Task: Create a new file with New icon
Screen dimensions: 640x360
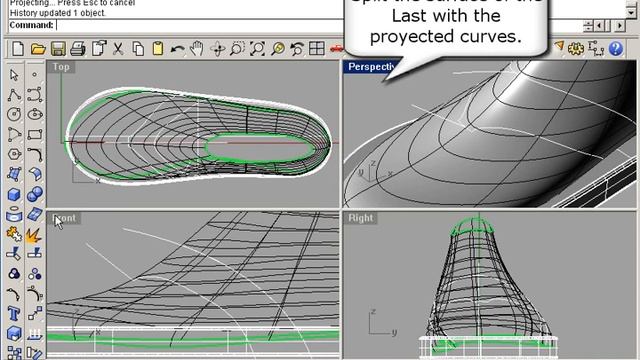Action: click(18, 49)
